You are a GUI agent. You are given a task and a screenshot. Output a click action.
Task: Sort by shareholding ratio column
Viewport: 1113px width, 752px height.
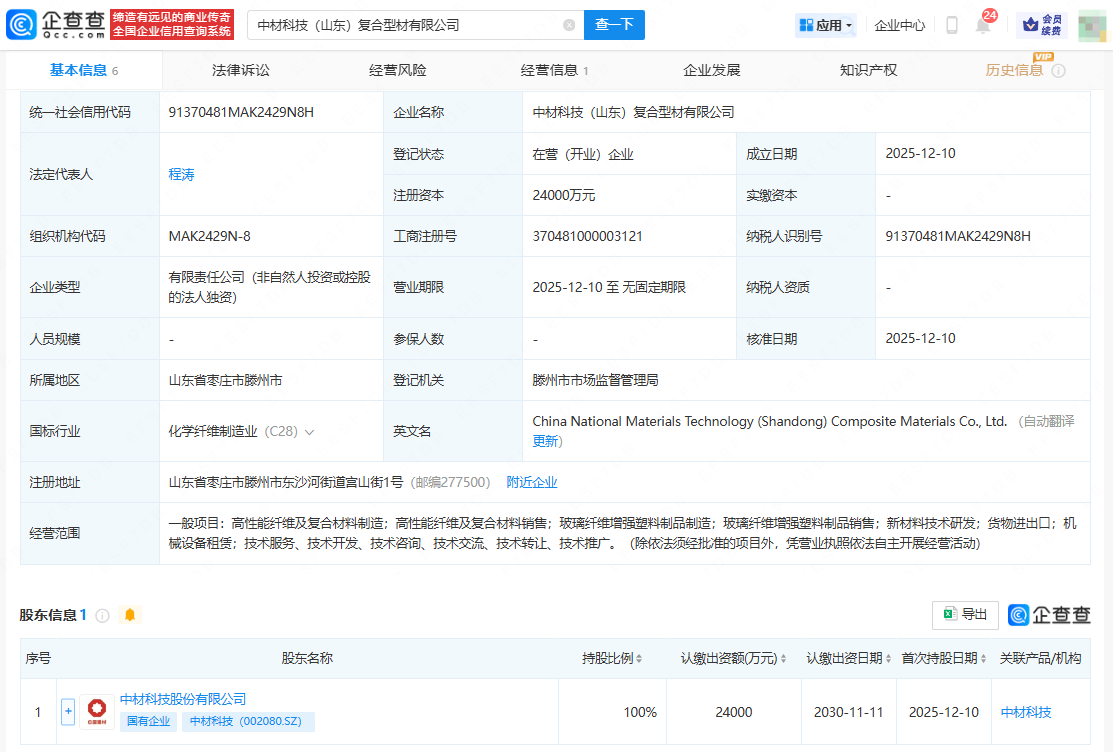(x=612, y=658)
